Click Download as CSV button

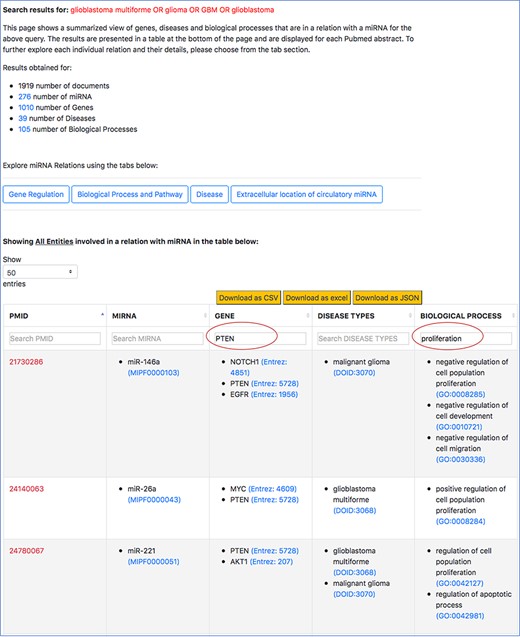tap(249, 298)
